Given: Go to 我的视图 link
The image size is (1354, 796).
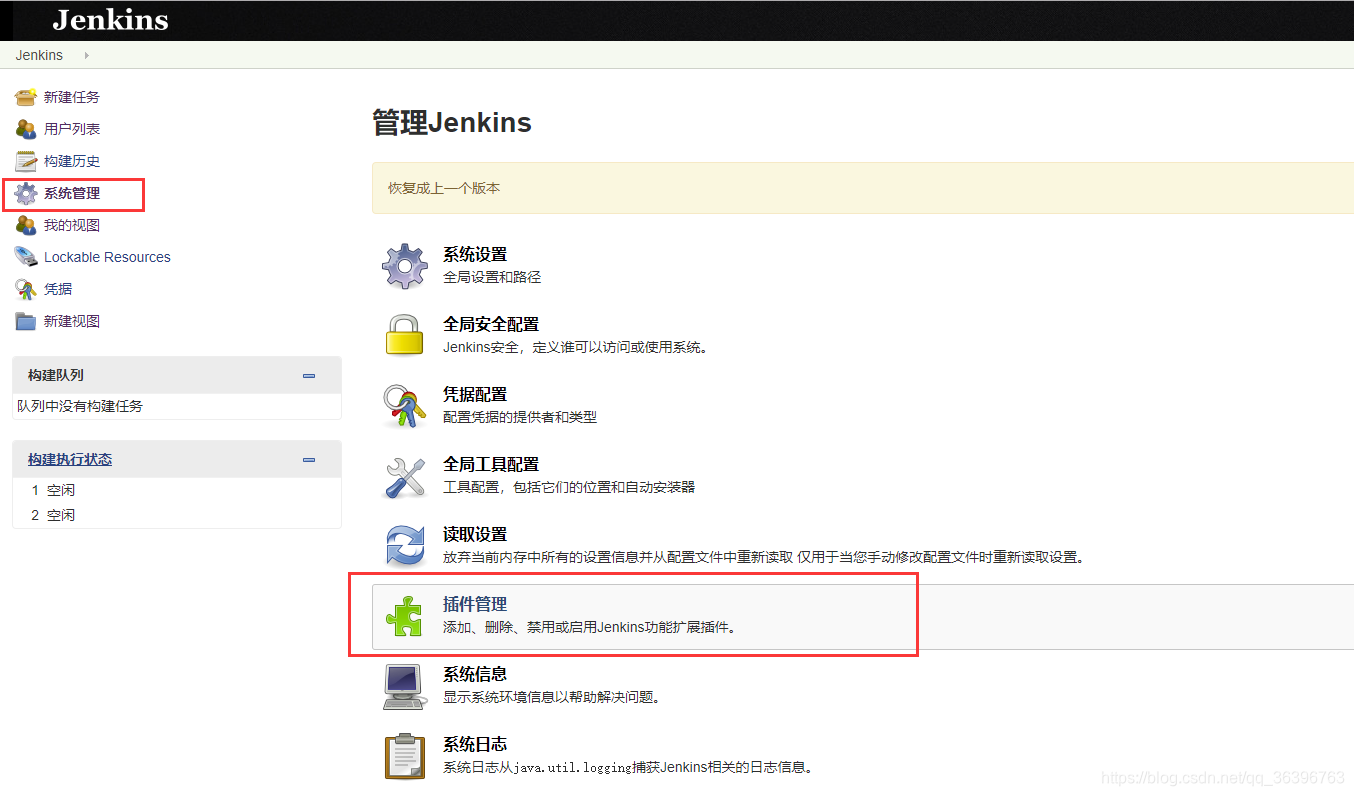Looking at the screenshot, I should point(72,225).
